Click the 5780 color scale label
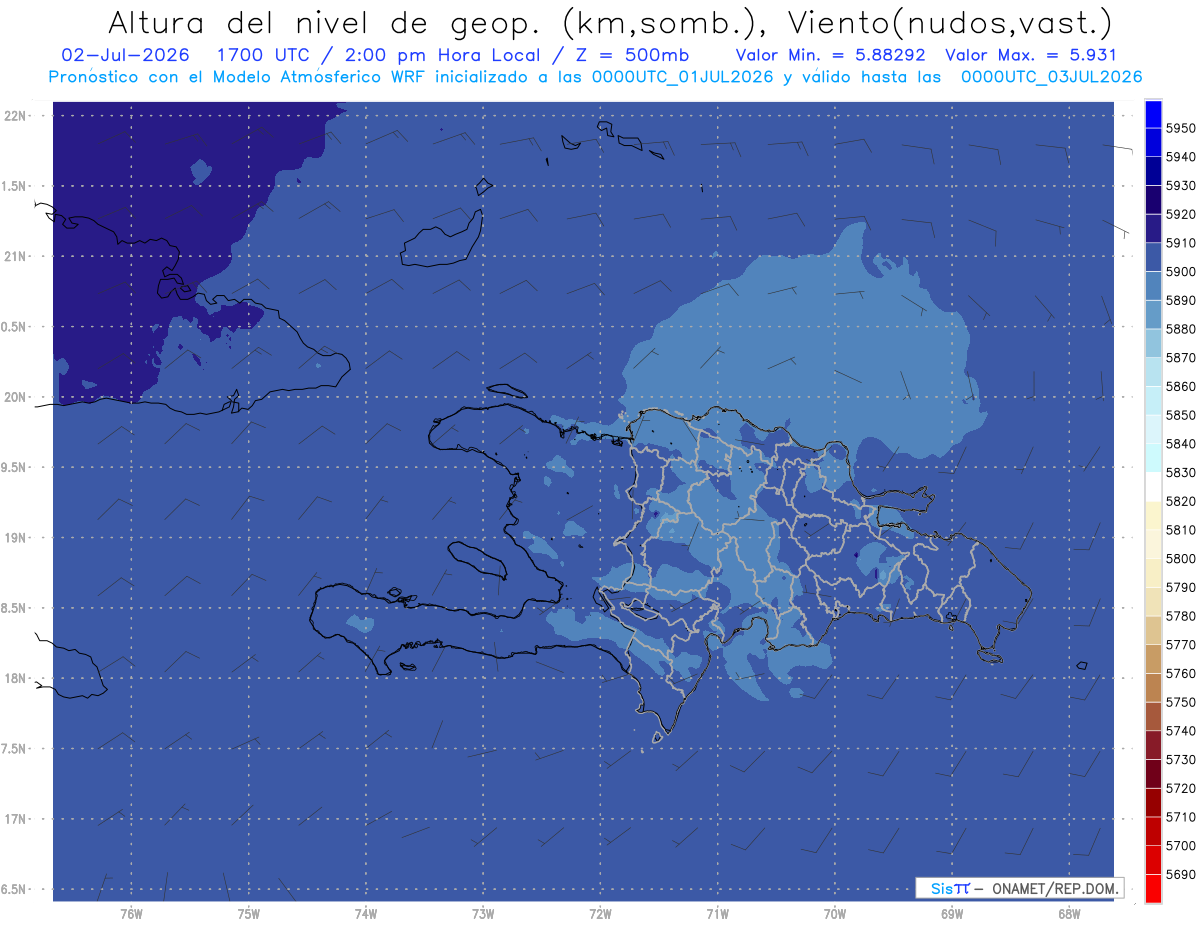1200x927 pixels. click(x=1180, y=616)
